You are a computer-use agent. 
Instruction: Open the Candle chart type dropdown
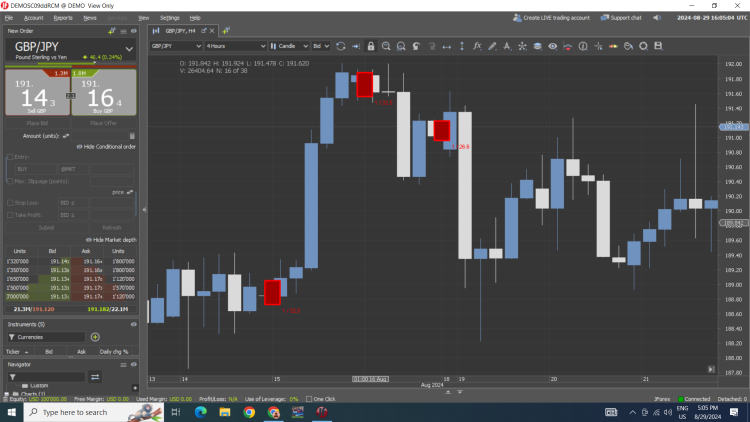point(289,46)
